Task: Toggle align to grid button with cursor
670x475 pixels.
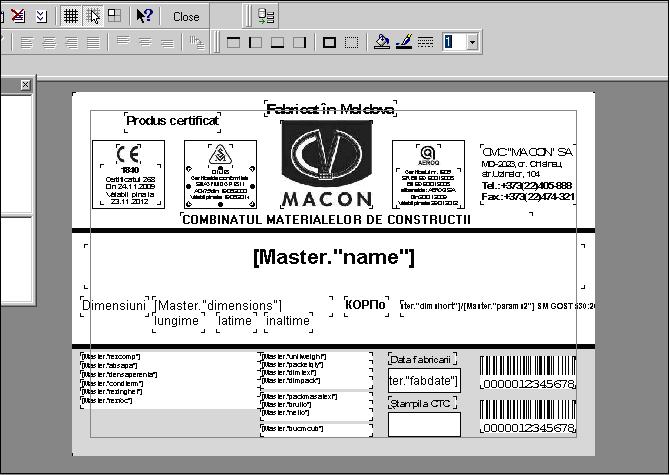Action: 93,16
